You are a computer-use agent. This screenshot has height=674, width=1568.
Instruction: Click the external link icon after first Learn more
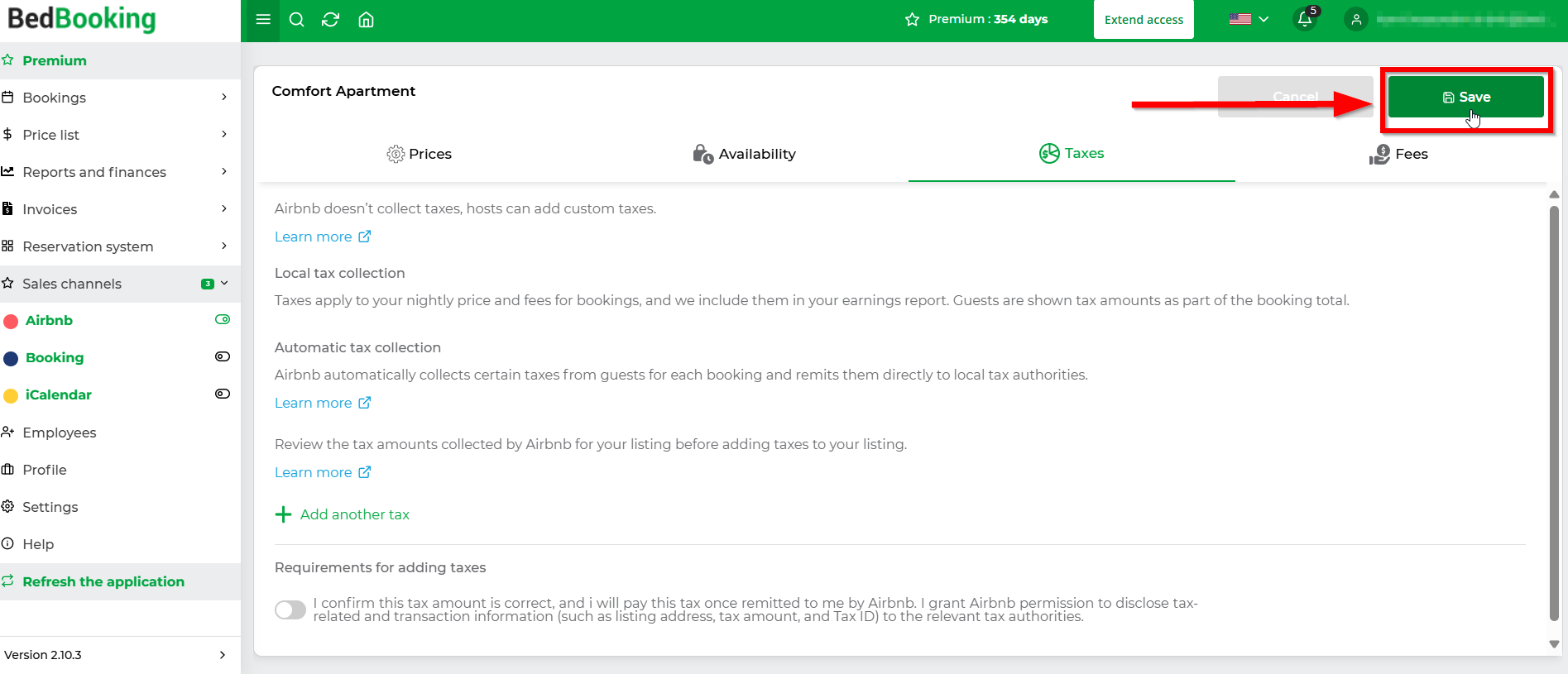(364, 237)
